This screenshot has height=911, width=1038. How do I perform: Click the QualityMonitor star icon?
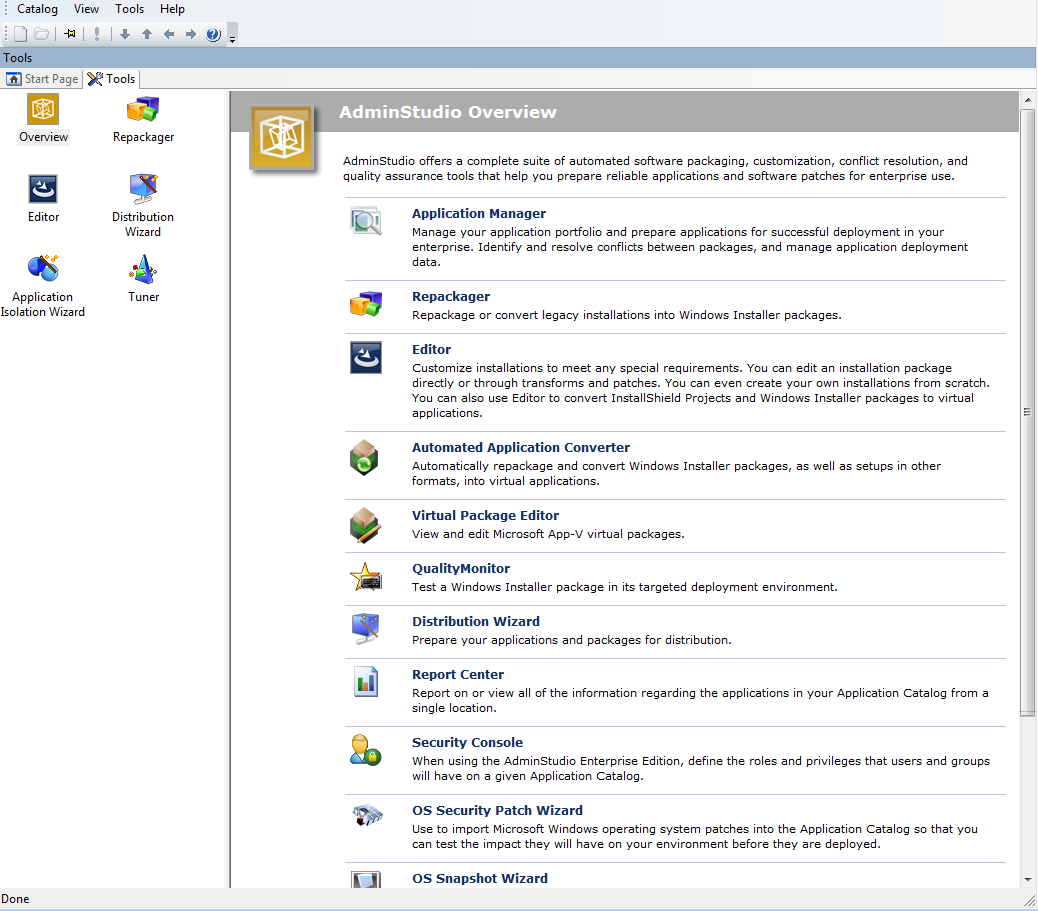tap(365, 577)
